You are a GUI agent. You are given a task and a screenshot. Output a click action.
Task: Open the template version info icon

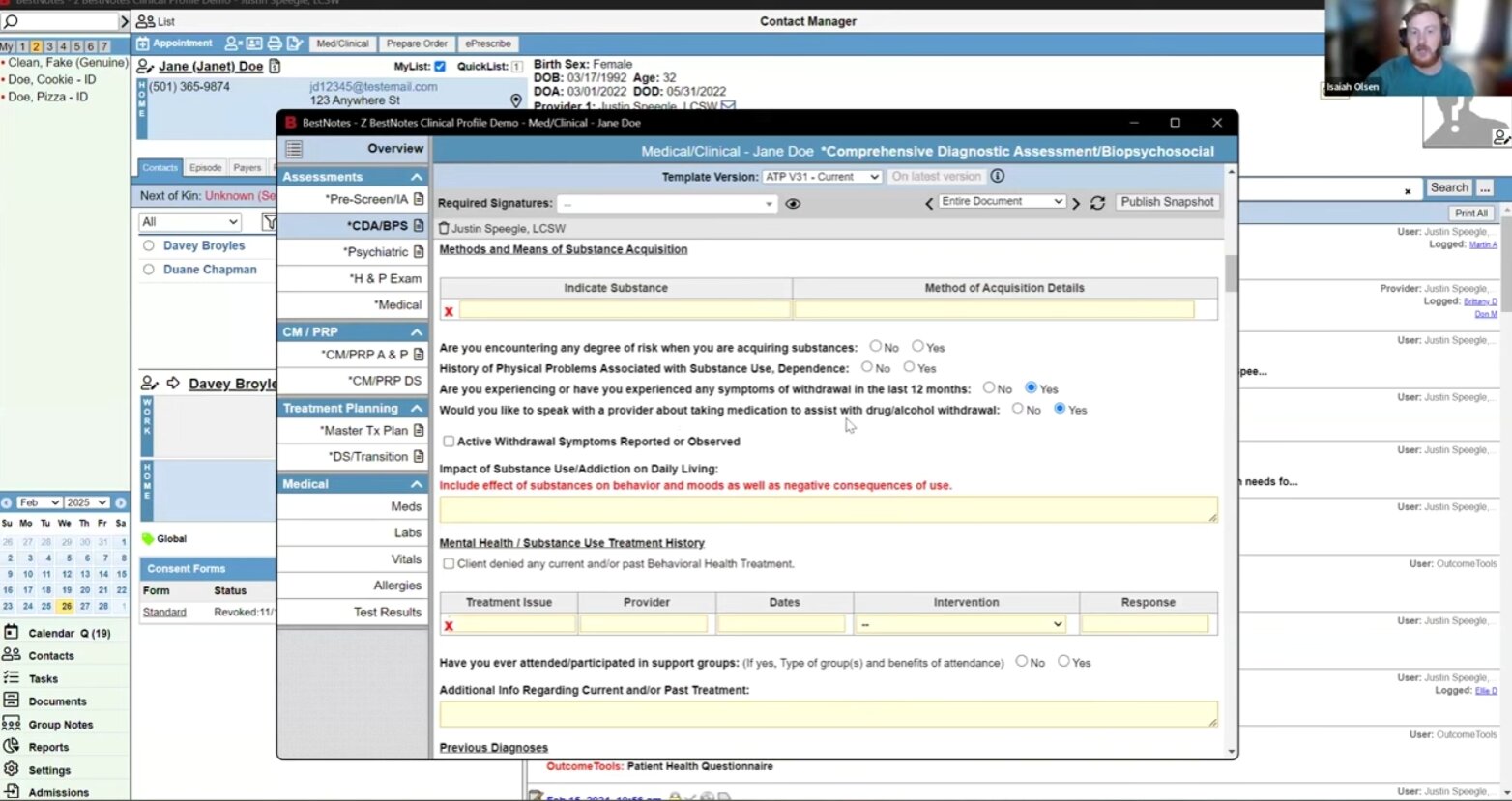coord(998,176)
